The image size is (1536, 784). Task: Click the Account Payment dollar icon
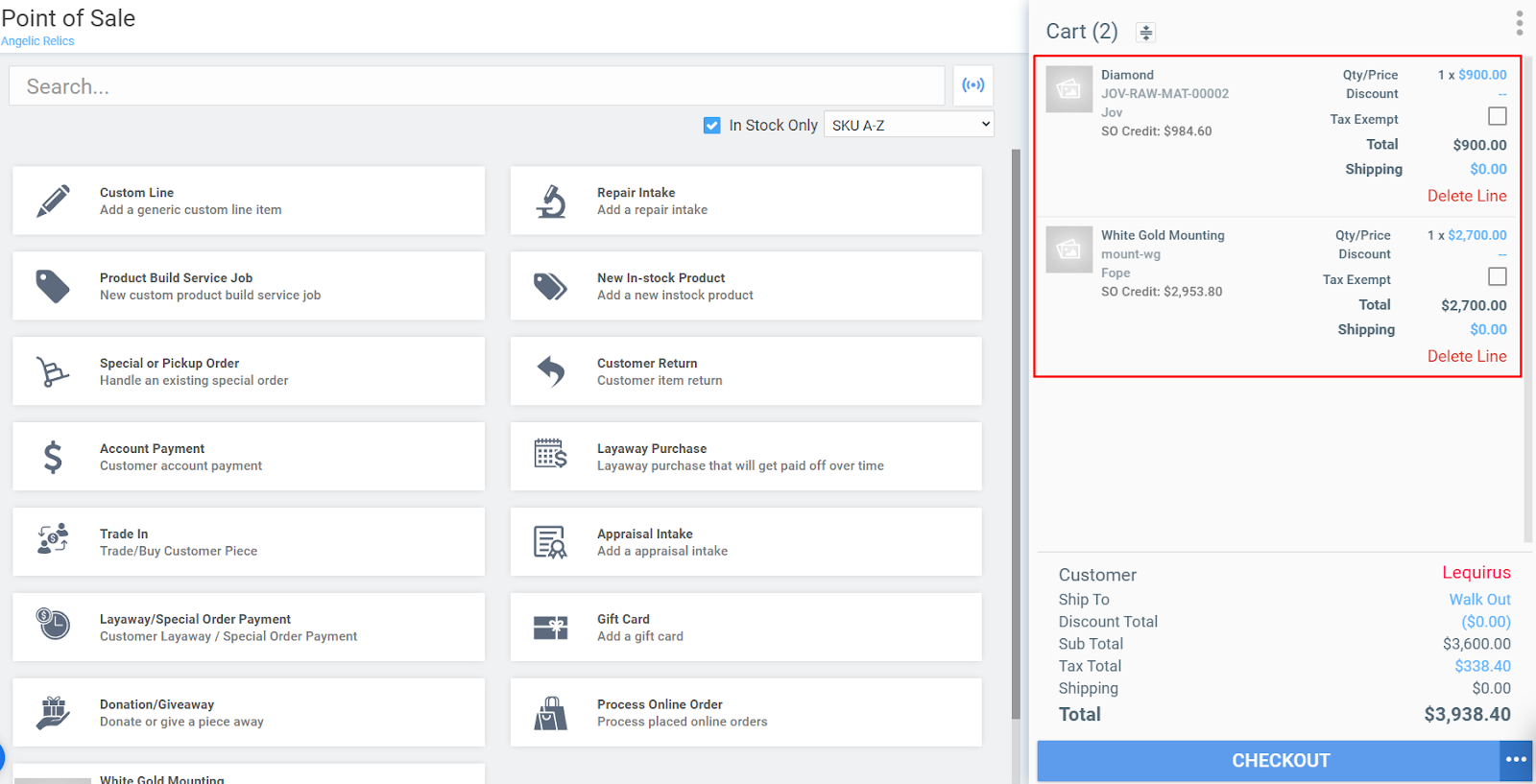click(x=53, y=457)
